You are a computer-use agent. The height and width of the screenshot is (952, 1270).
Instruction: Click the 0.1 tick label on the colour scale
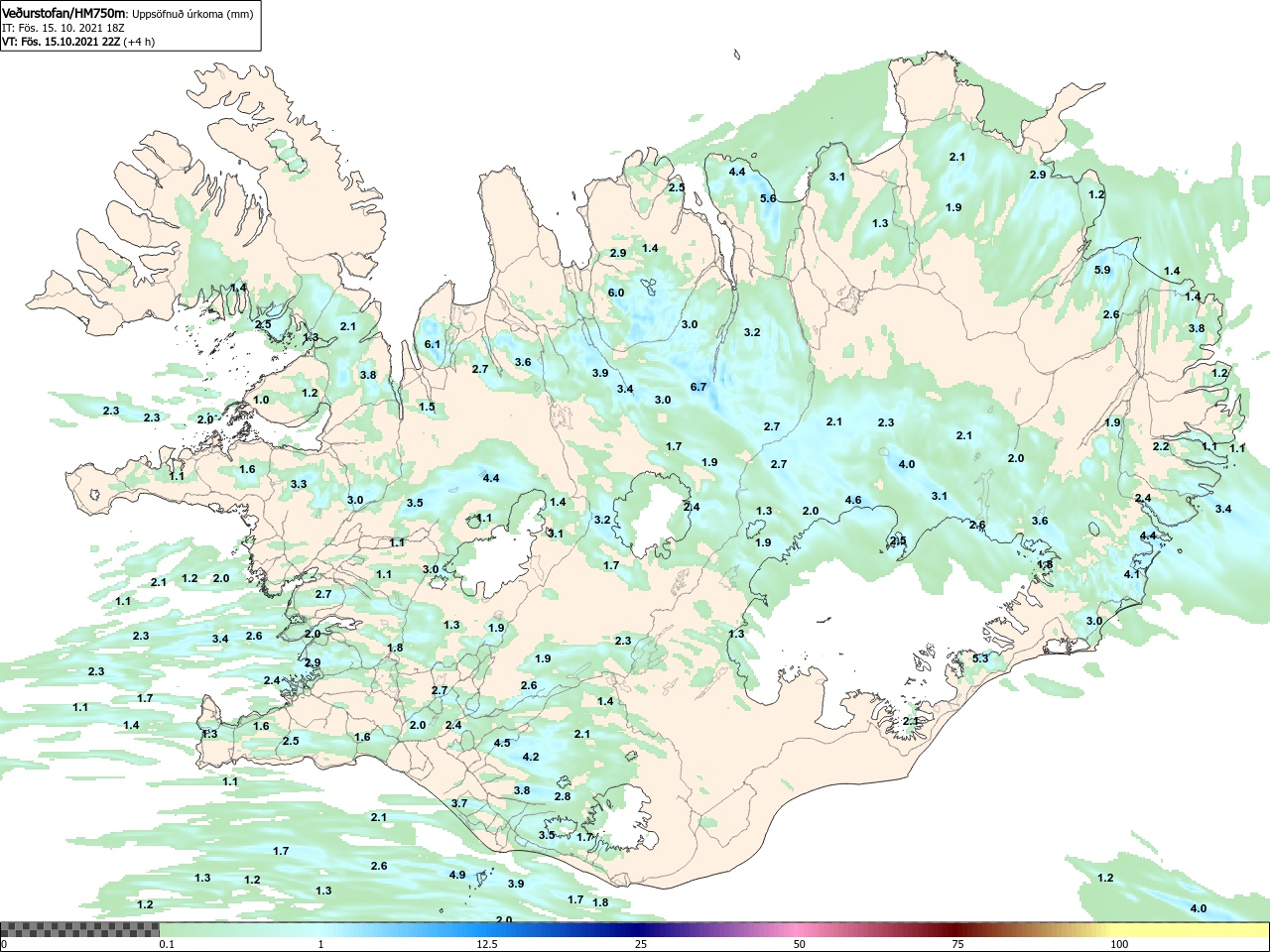point(167,944)
